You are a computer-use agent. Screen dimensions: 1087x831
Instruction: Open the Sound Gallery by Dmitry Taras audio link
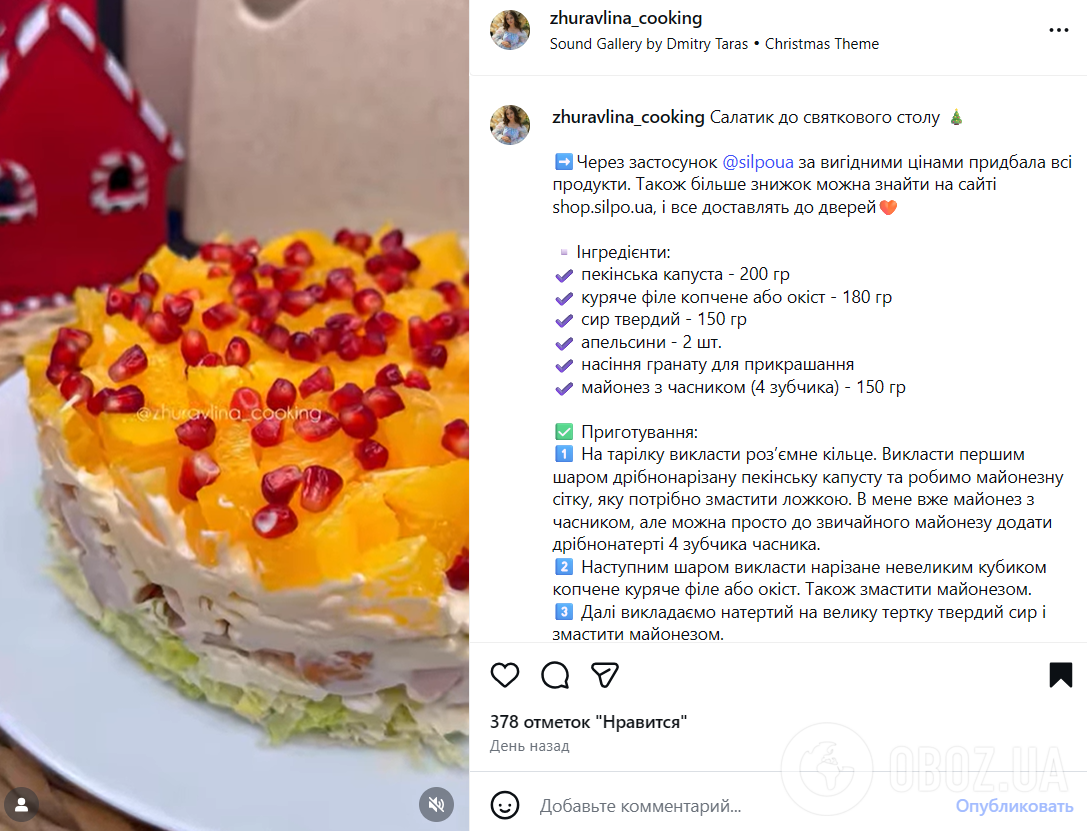point(649,44)
